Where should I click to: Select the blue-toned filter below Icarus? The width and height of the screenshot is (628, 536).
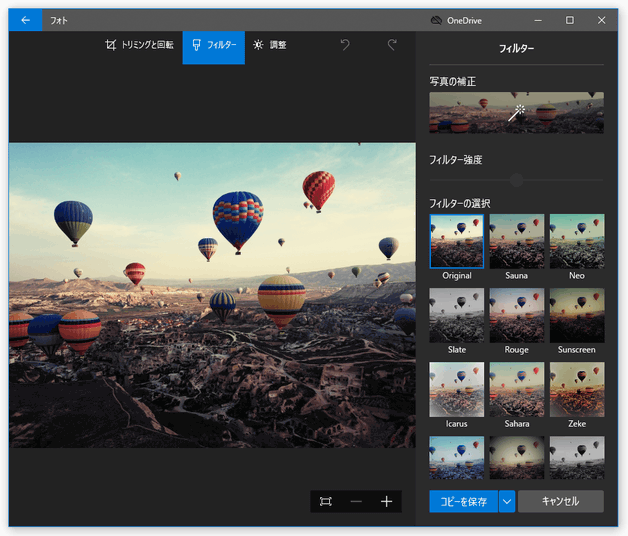tap(457, 457)
